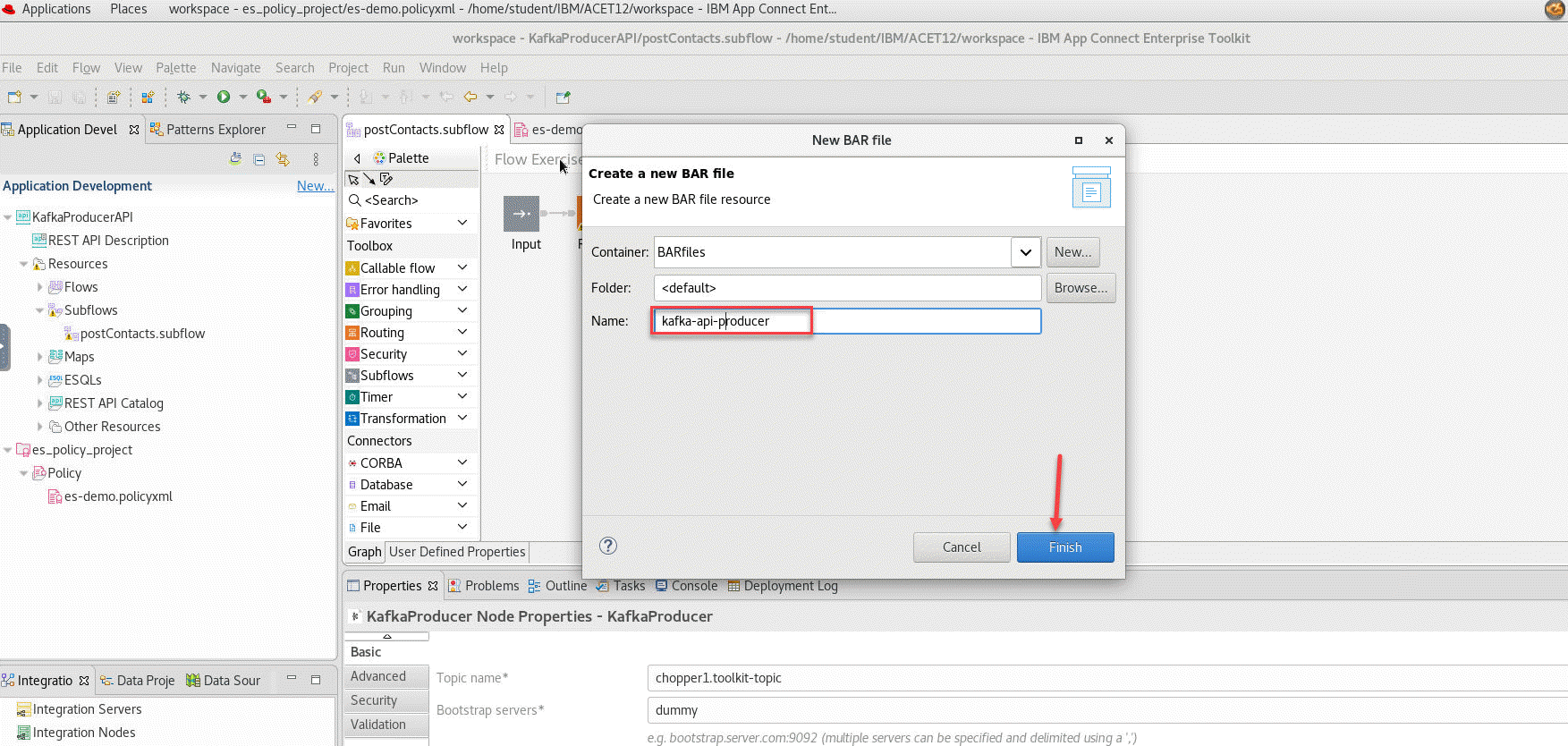Image resolution: width=1568 pixels, height=746 pixels.
Task: Click the Collapse All icon in Application Development
Action: coord(259,159)
